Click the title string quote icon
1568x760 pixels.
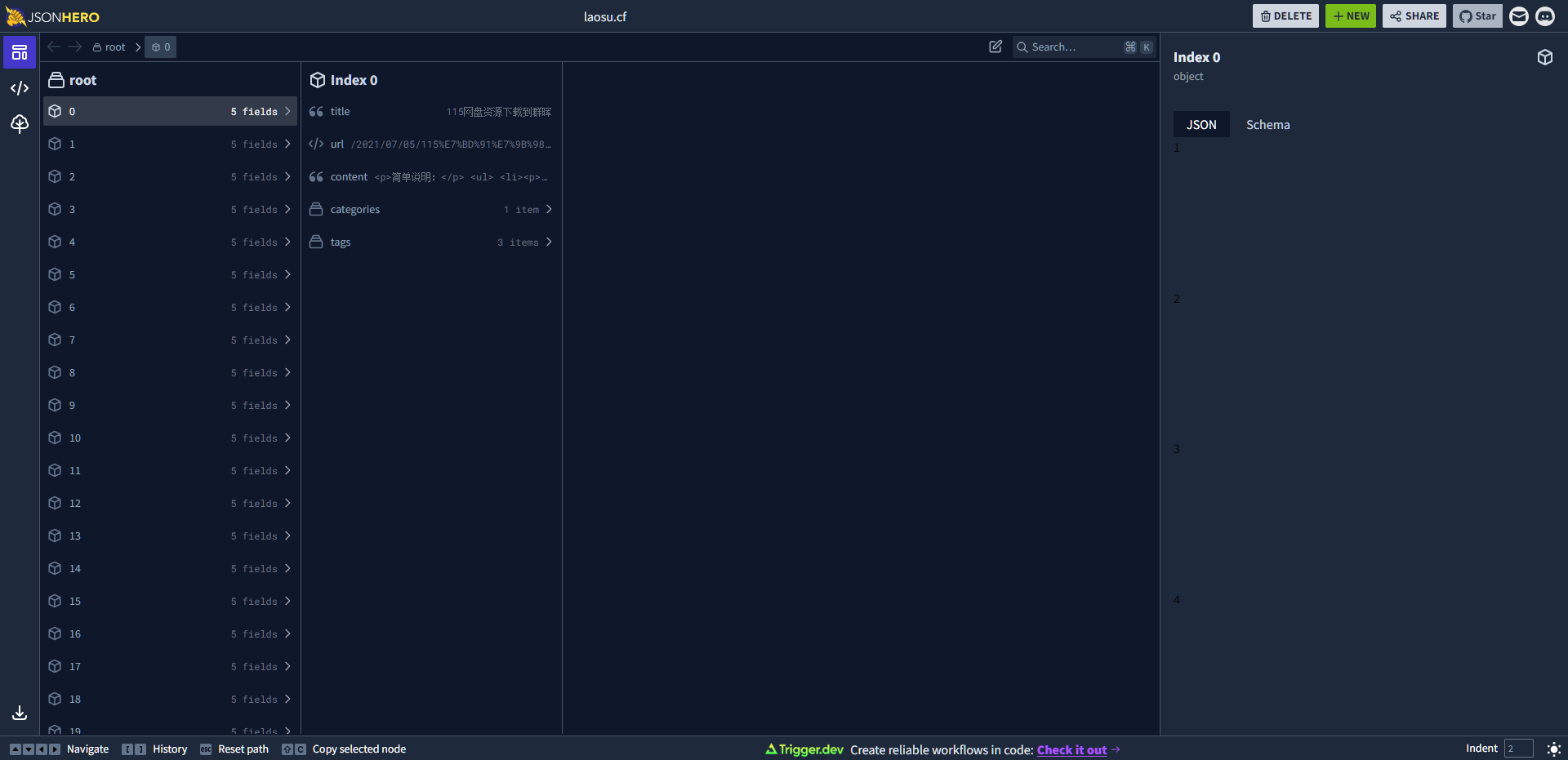[316, 112]
